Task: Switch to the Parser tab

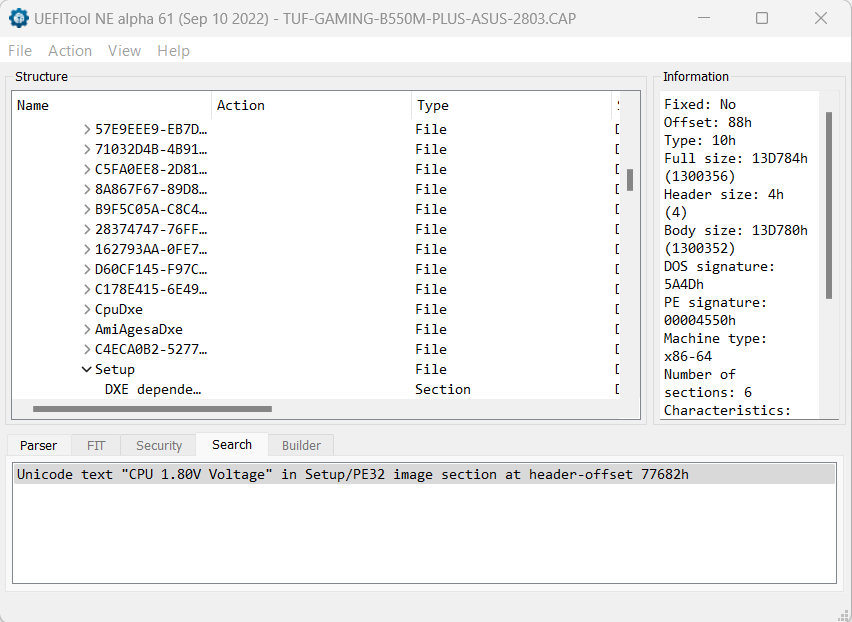Action: 39,445
